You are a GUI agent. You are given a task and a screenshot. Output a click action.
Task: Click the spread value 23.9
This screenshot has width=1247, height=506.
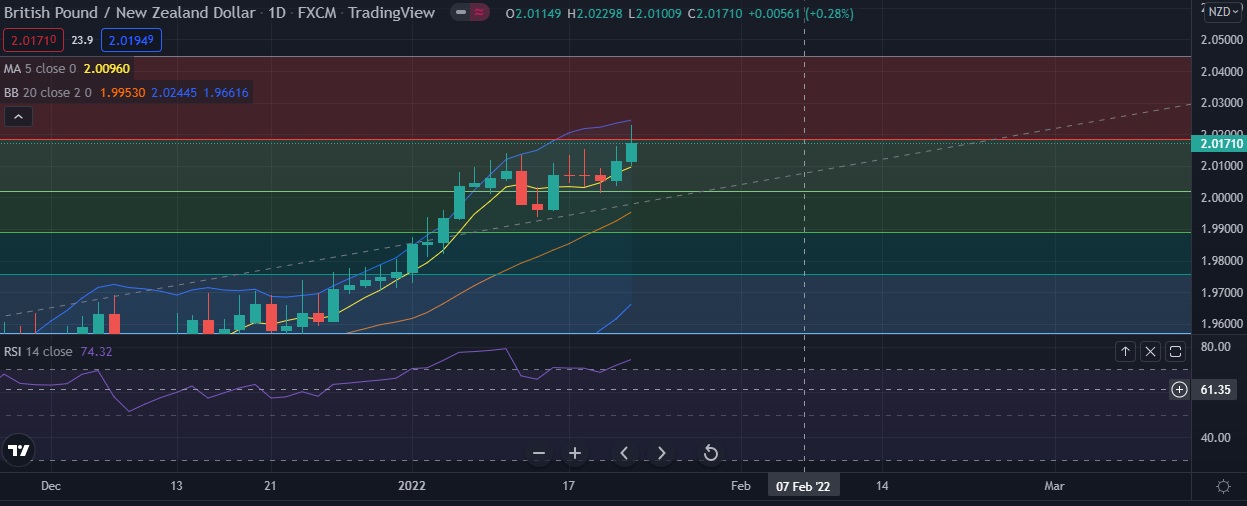(83, 40)
